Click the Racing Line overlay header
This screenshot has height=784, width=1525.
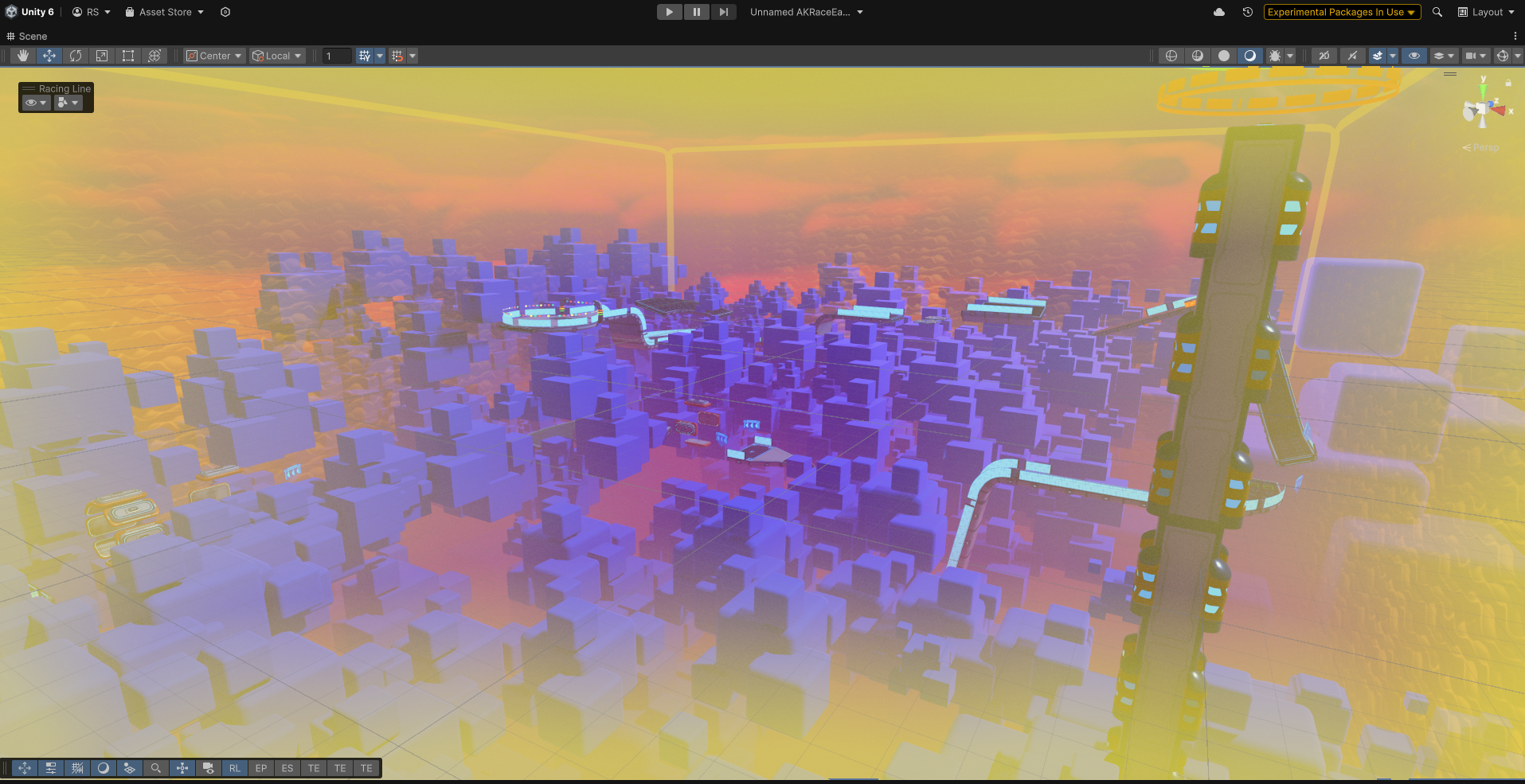coord(57,88)
